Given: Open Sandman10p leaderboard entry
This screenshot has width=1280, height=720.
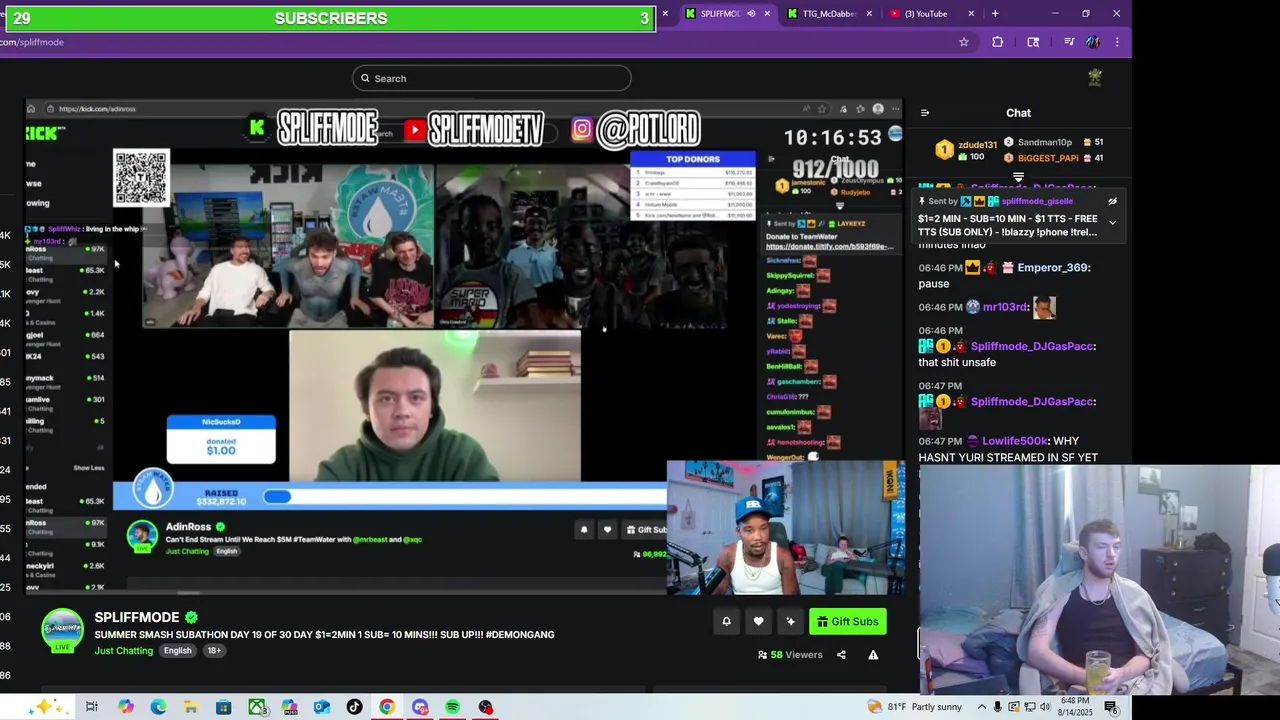Looking at the screenshot, I should pos(1044,142).
